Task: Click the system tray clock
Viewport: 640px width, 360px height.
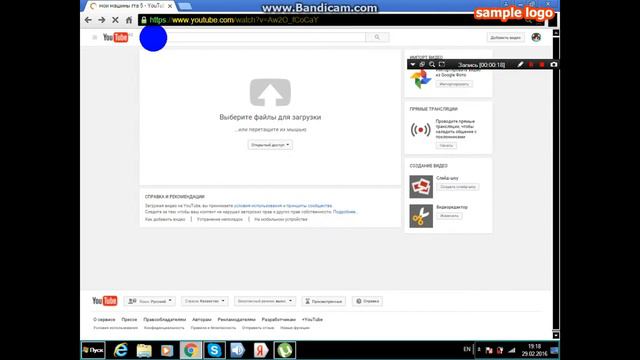Action: (534, 350)
